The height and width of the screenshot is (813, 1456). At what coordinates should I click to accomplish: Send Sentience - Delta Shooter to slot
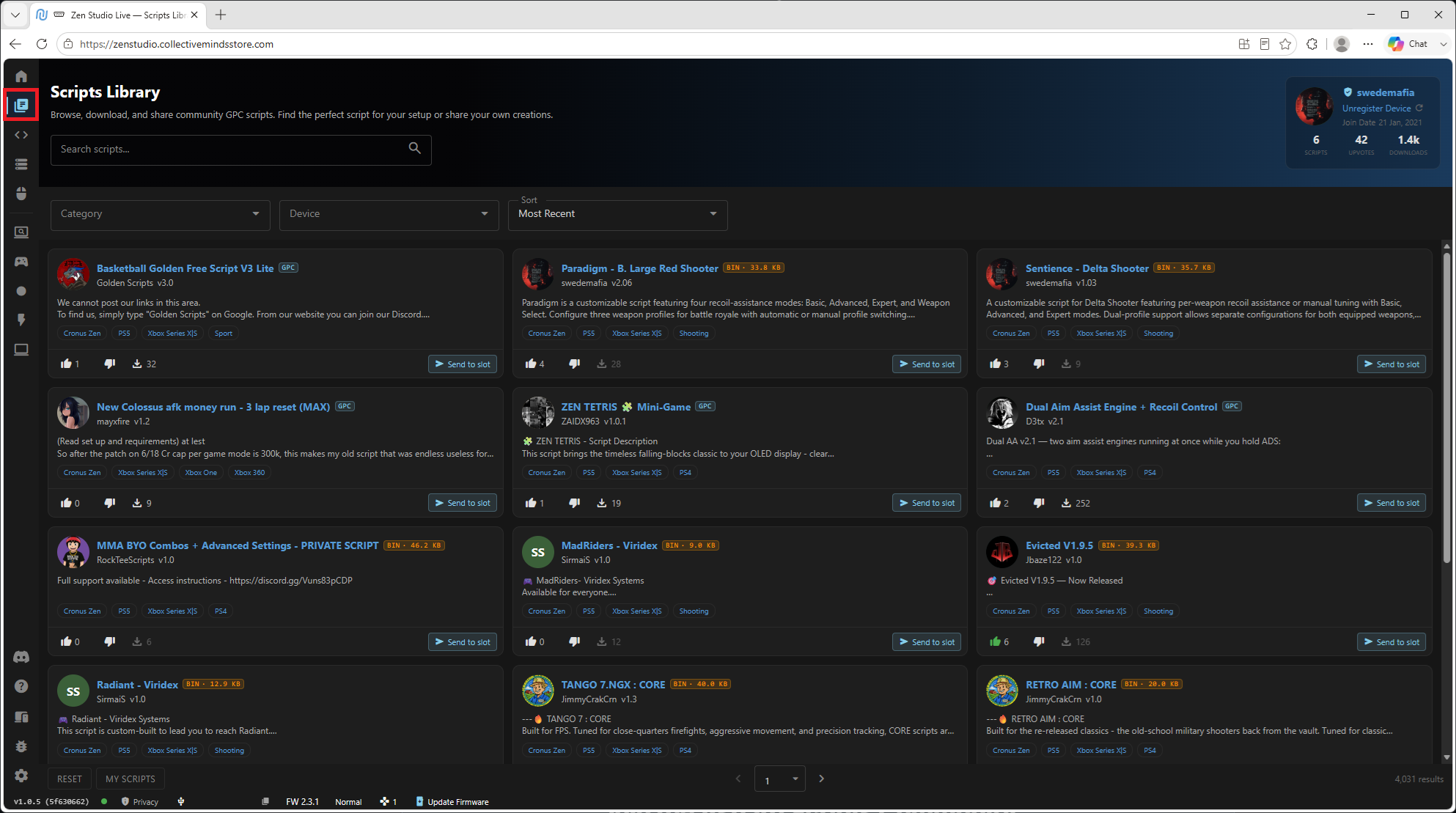(x=1391, y=364)
